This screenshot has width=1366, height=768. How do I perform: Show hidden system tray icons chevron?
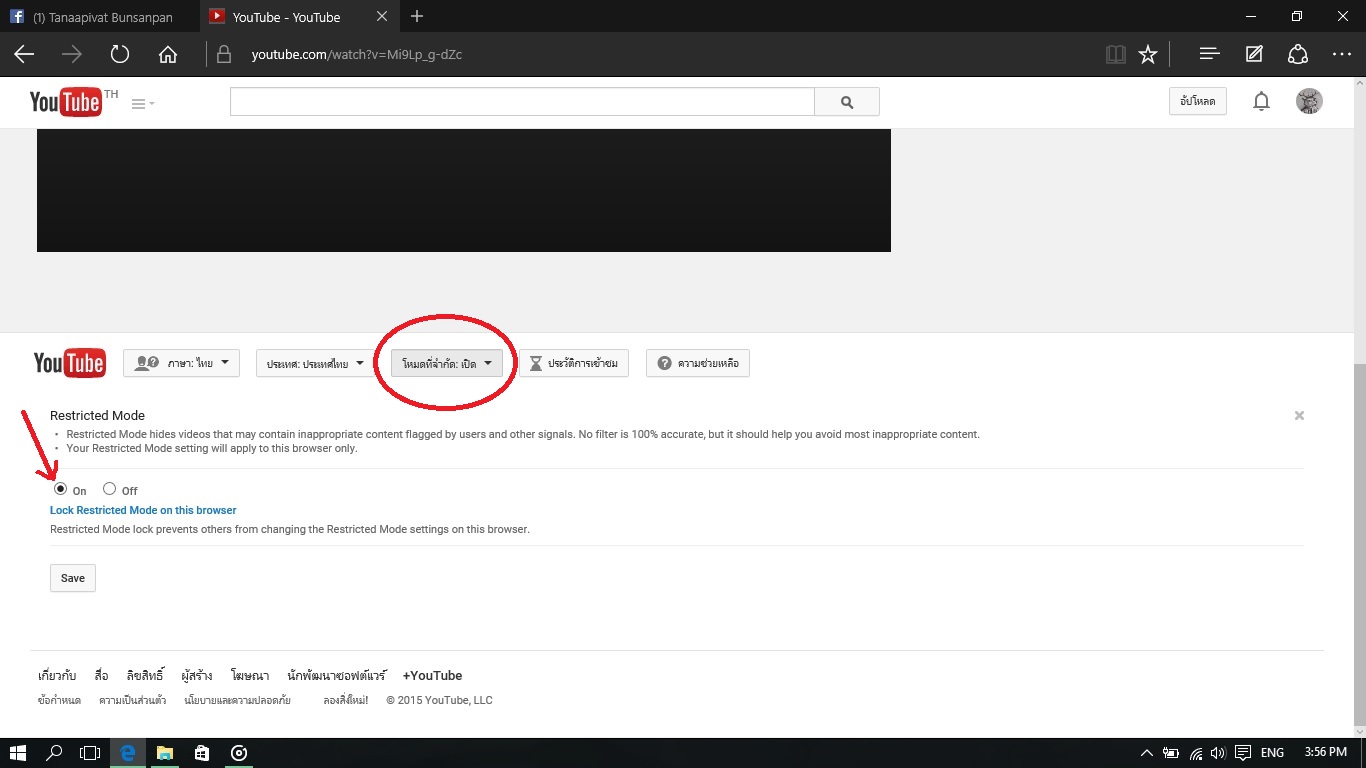tap(1147, 753)
